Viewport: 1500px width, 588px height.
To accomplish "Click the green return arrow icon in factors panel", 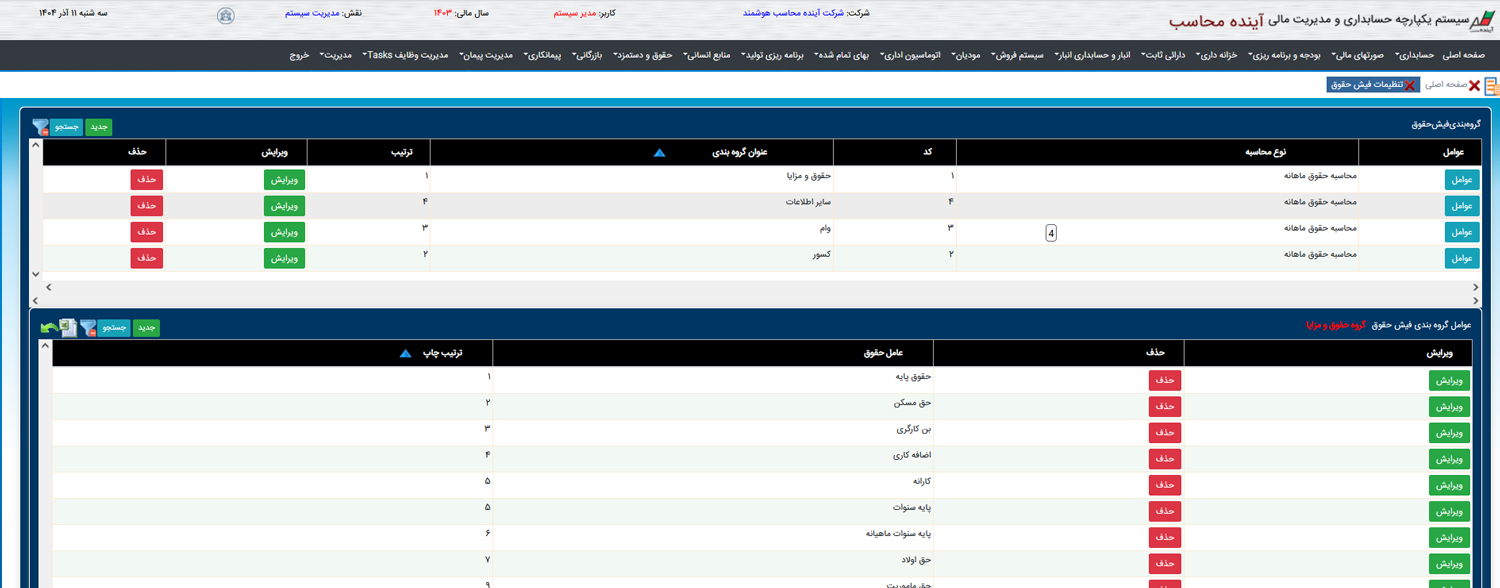I will tap(49, 327).
